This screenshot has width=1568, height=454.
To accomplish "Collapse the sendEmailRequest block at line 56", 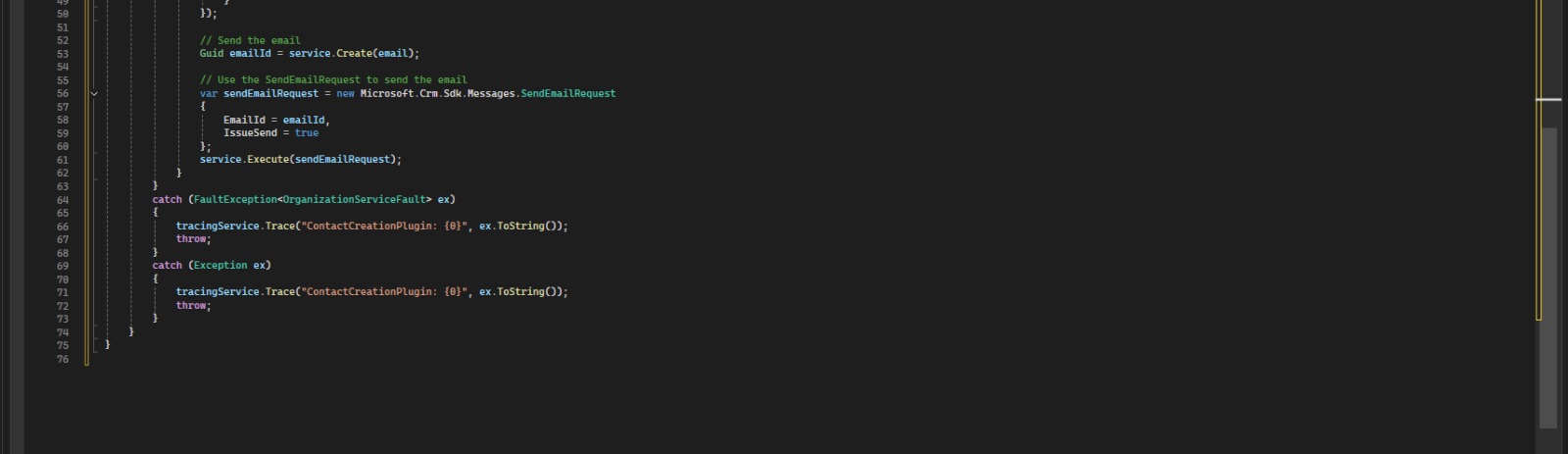I will 94,94.
